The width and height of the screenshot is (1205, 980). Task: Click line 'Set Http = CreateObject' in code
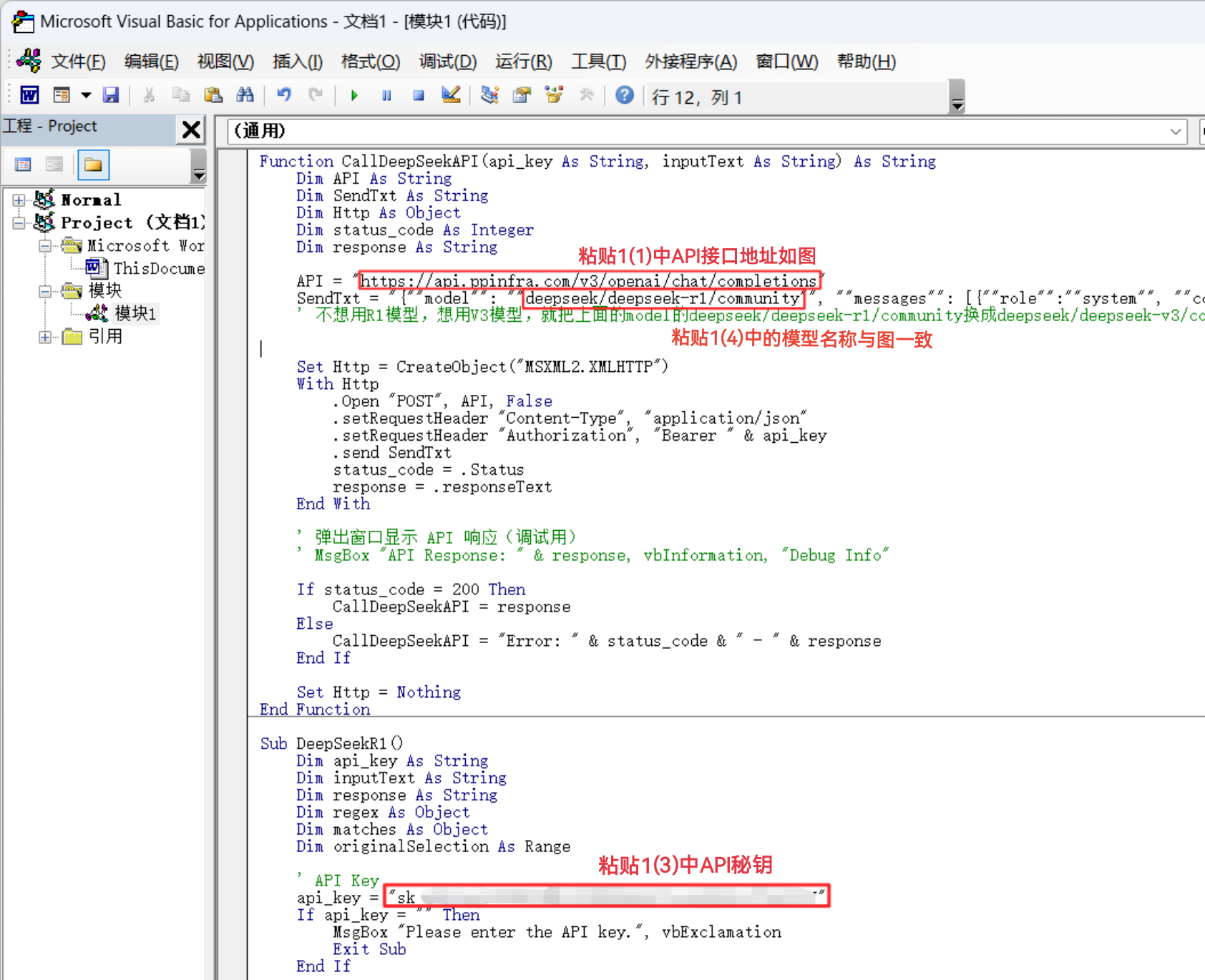coord(482,367)
